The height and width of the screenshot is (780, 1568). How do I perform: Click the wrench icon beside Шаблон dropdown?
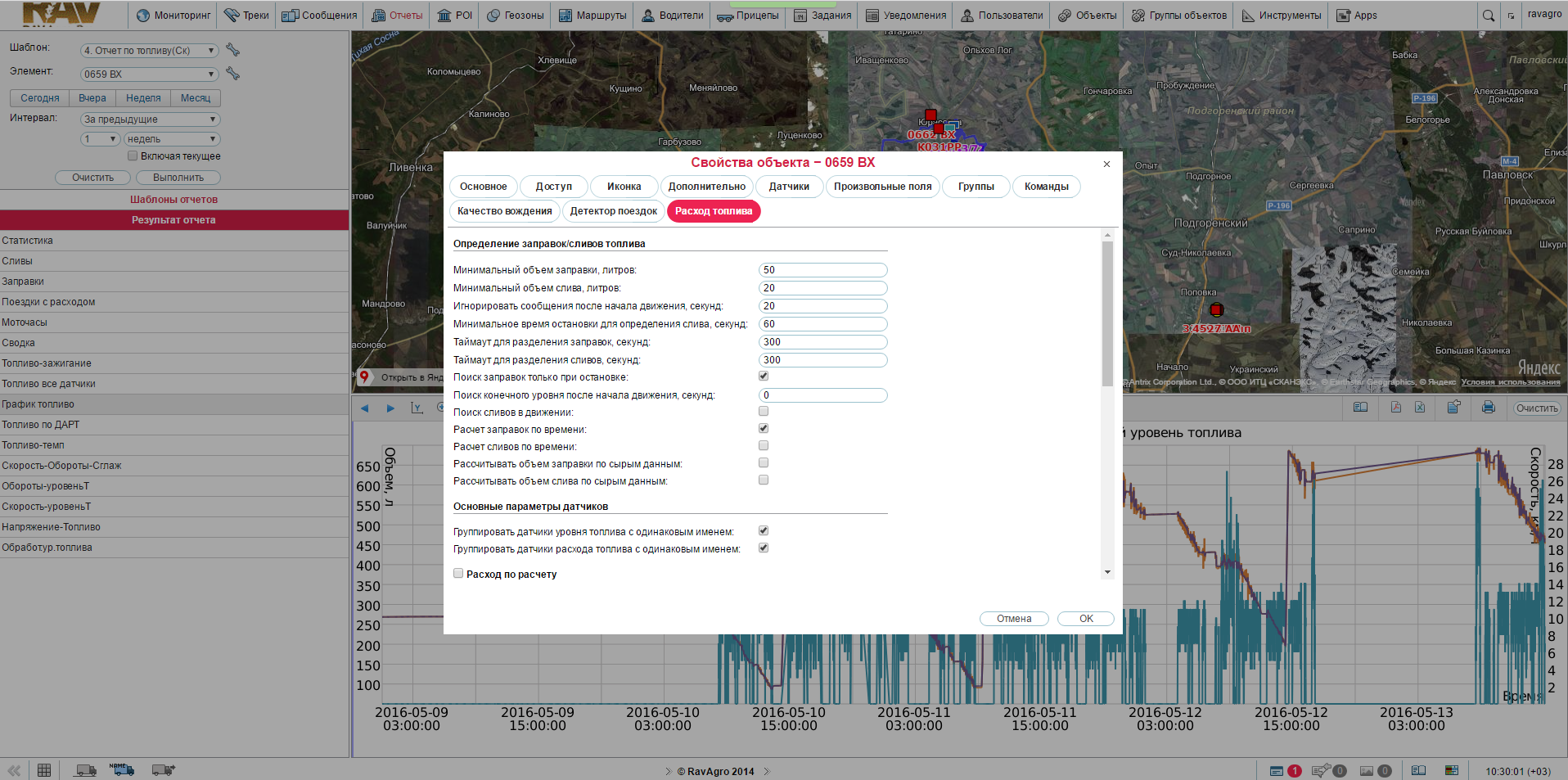point(233,50)
